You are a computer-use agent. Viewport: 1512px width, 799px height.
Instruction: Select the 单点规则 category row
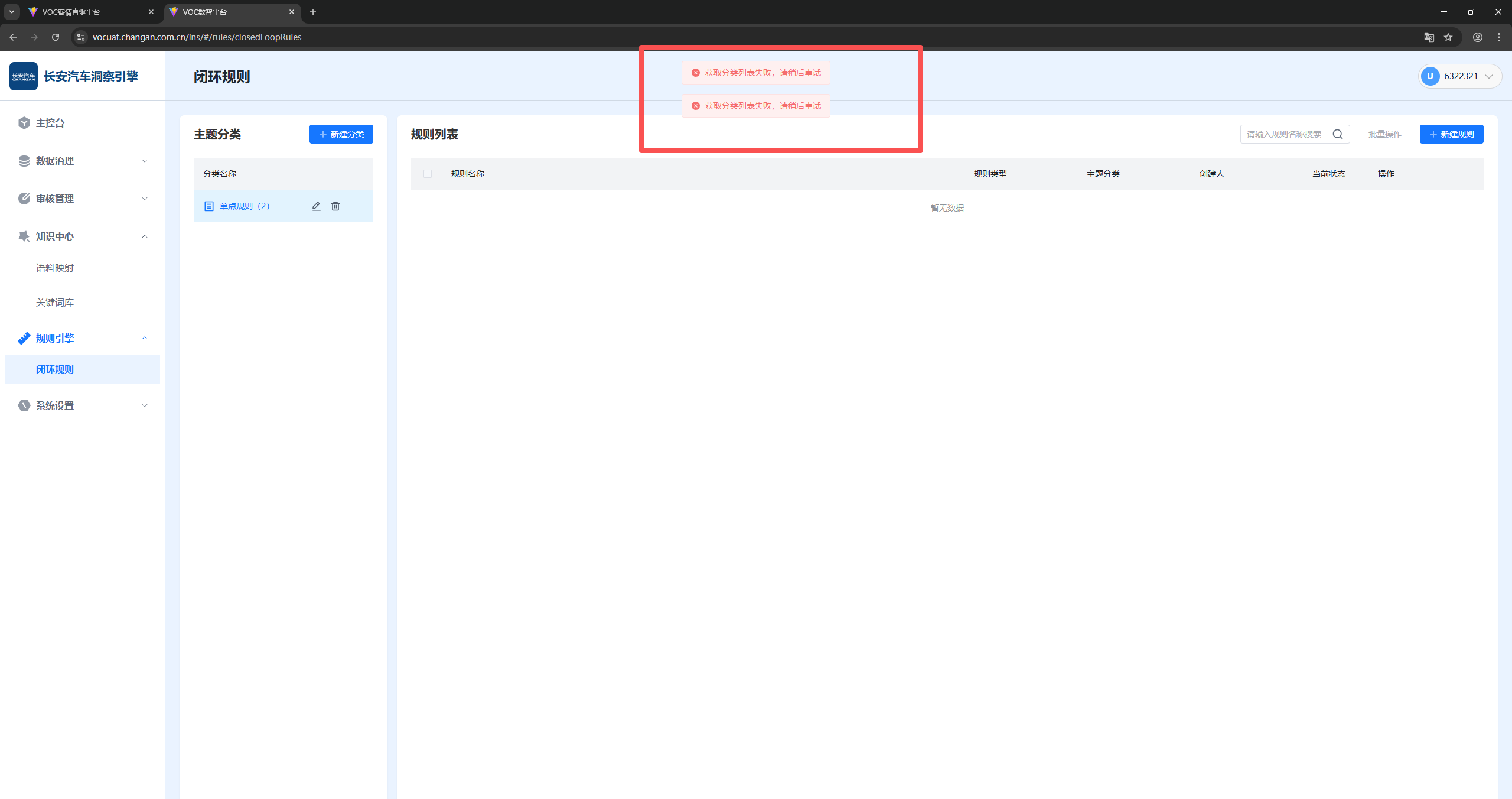[245, 206]
